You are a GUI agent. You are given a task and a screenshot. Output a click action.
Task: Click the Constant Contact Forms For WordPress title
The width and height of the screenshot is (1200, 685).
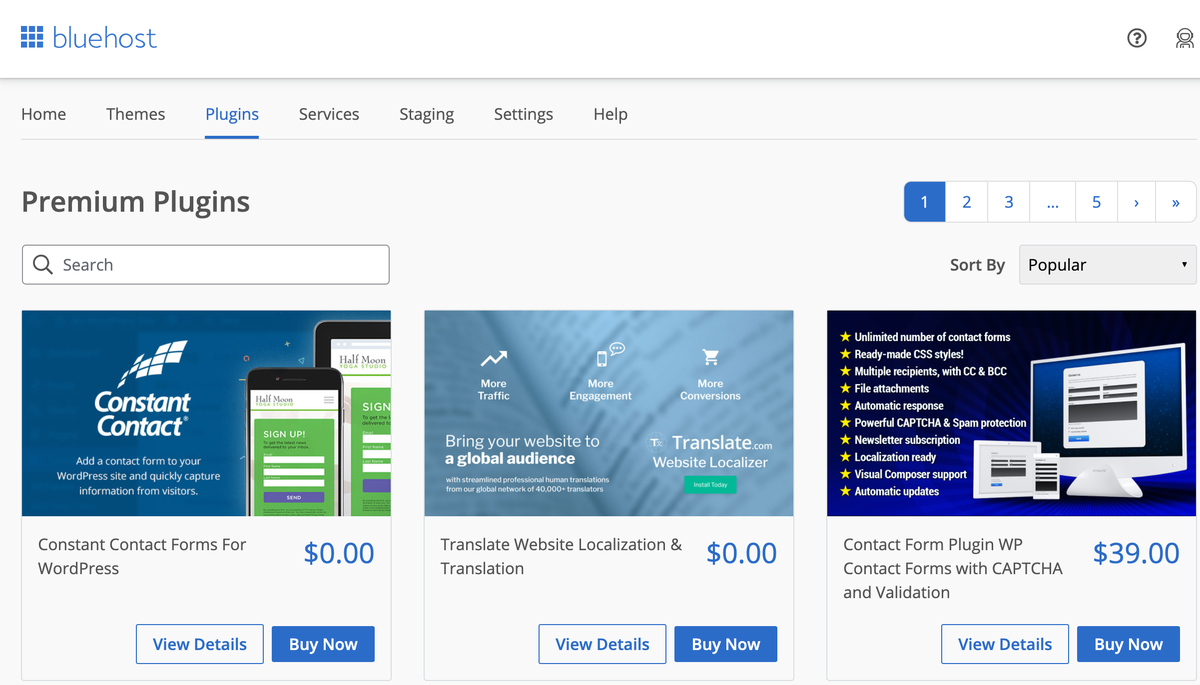(142, 556)
